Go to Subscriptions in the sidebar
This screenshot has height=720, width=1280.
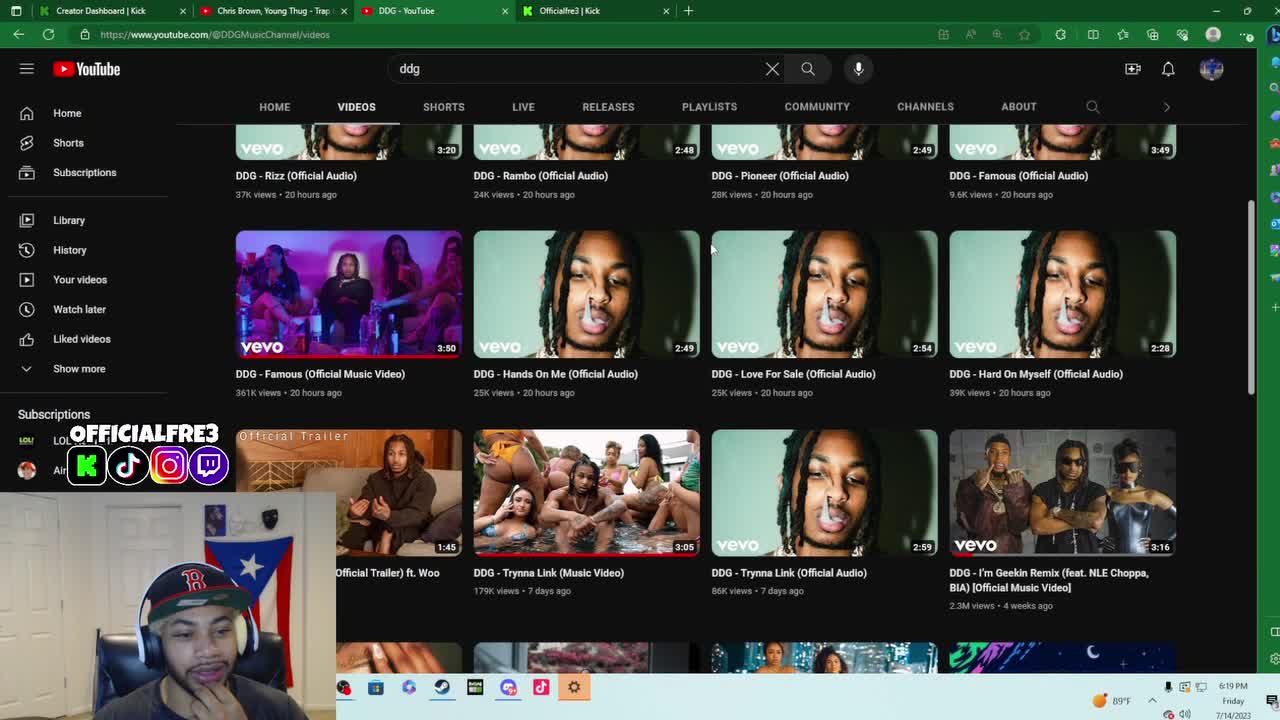85,173
